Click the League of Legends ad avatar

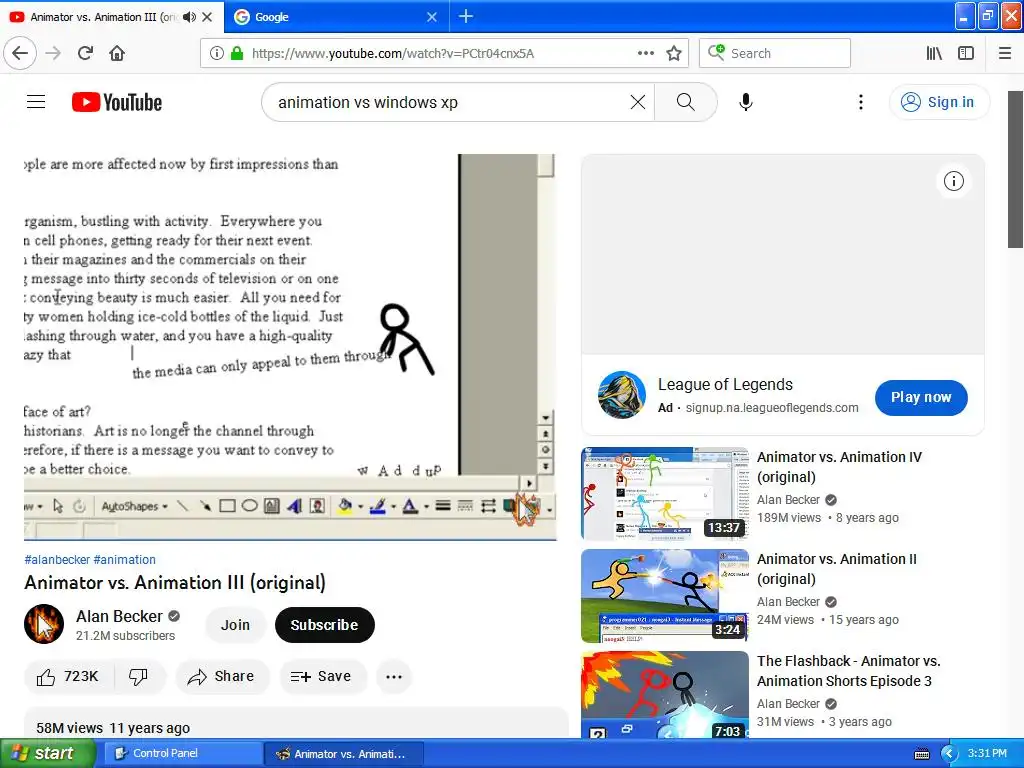click(622, 395)
